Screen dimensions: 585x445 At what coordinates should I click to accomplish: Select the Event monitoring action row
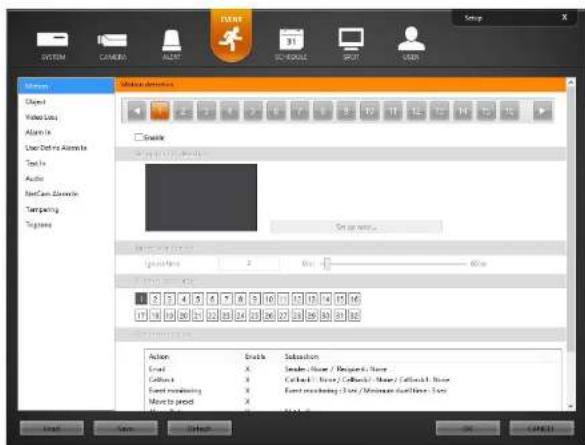[353, 391]
